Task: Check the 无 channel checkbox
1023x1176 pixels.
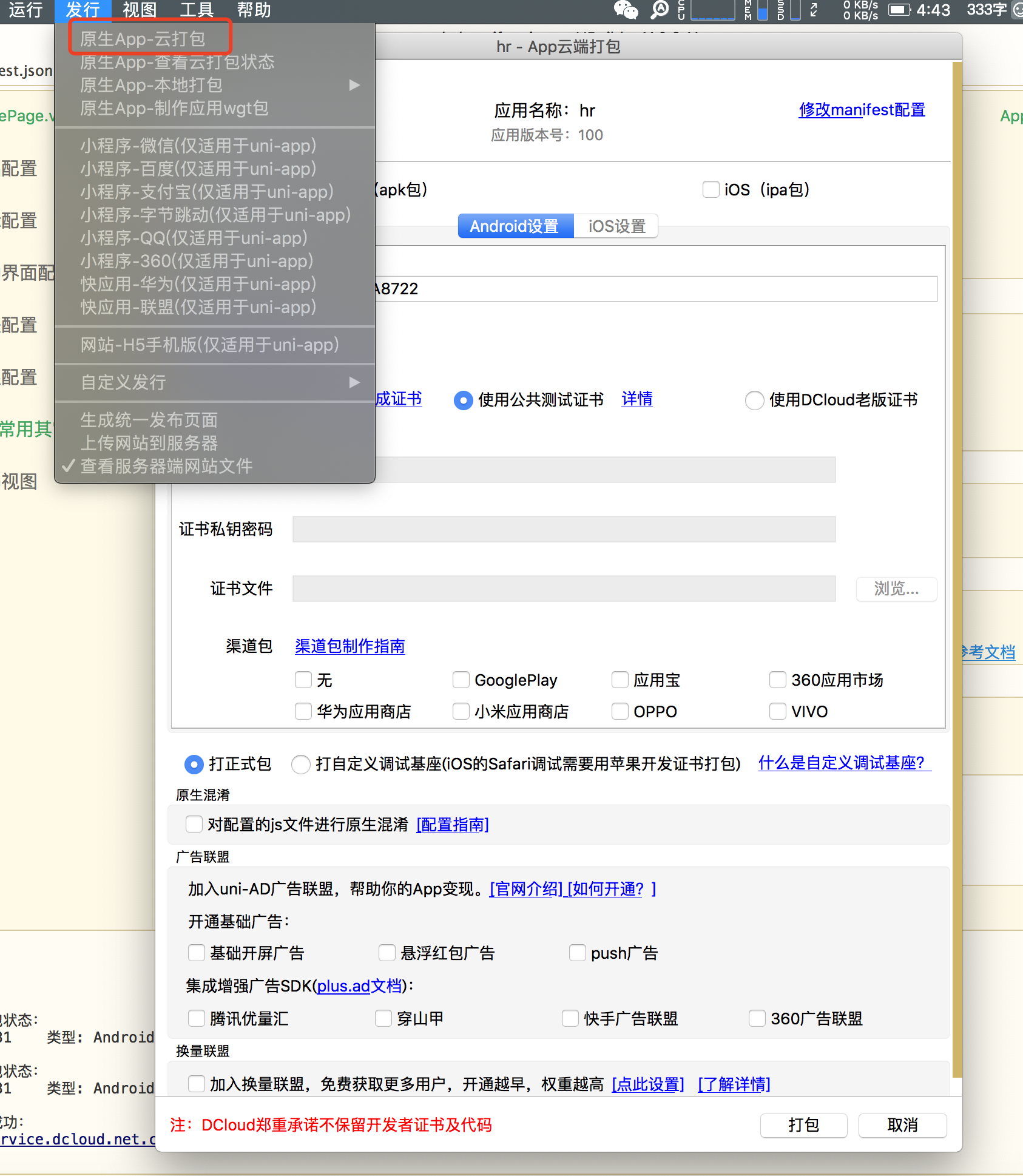Action: click(303, 680)
